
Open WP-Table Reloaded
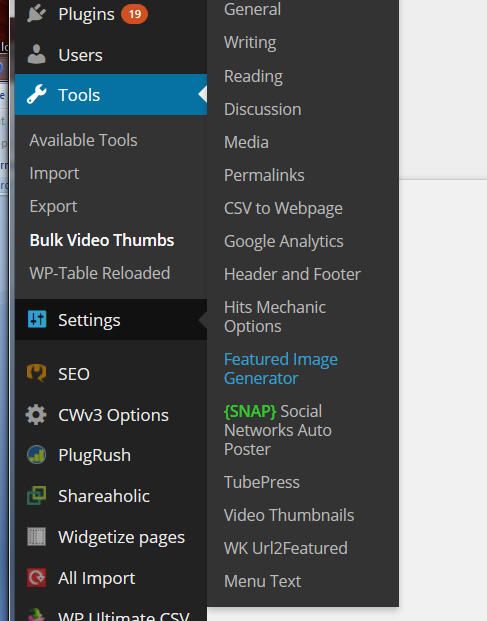pyautogui.click(x=100, y=273)
